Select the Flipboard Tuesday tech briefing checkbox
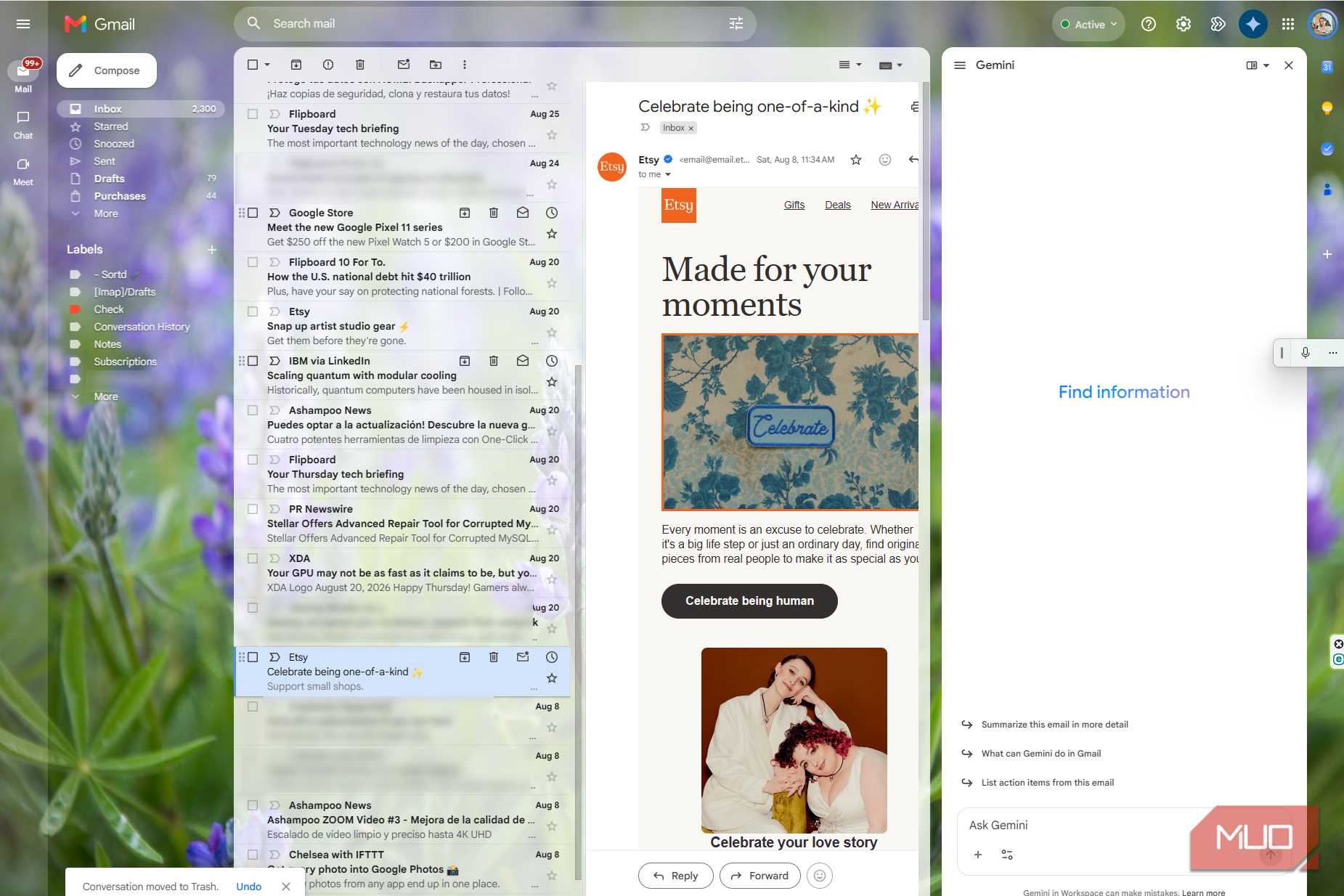This screenshot has height=896, width=1344. click(x=253, y=114)
